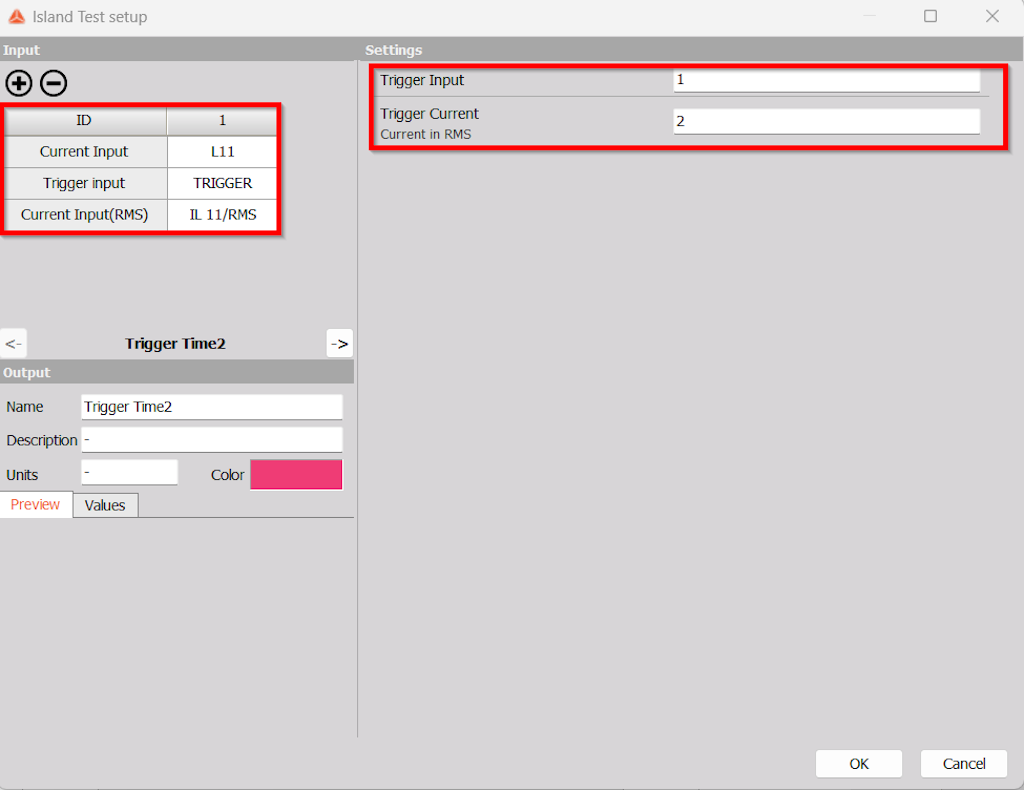Image resolution: width=1024 pixels, height=790 pixels.
Task: Select the Preview tab
Action: tap(35, 505)
